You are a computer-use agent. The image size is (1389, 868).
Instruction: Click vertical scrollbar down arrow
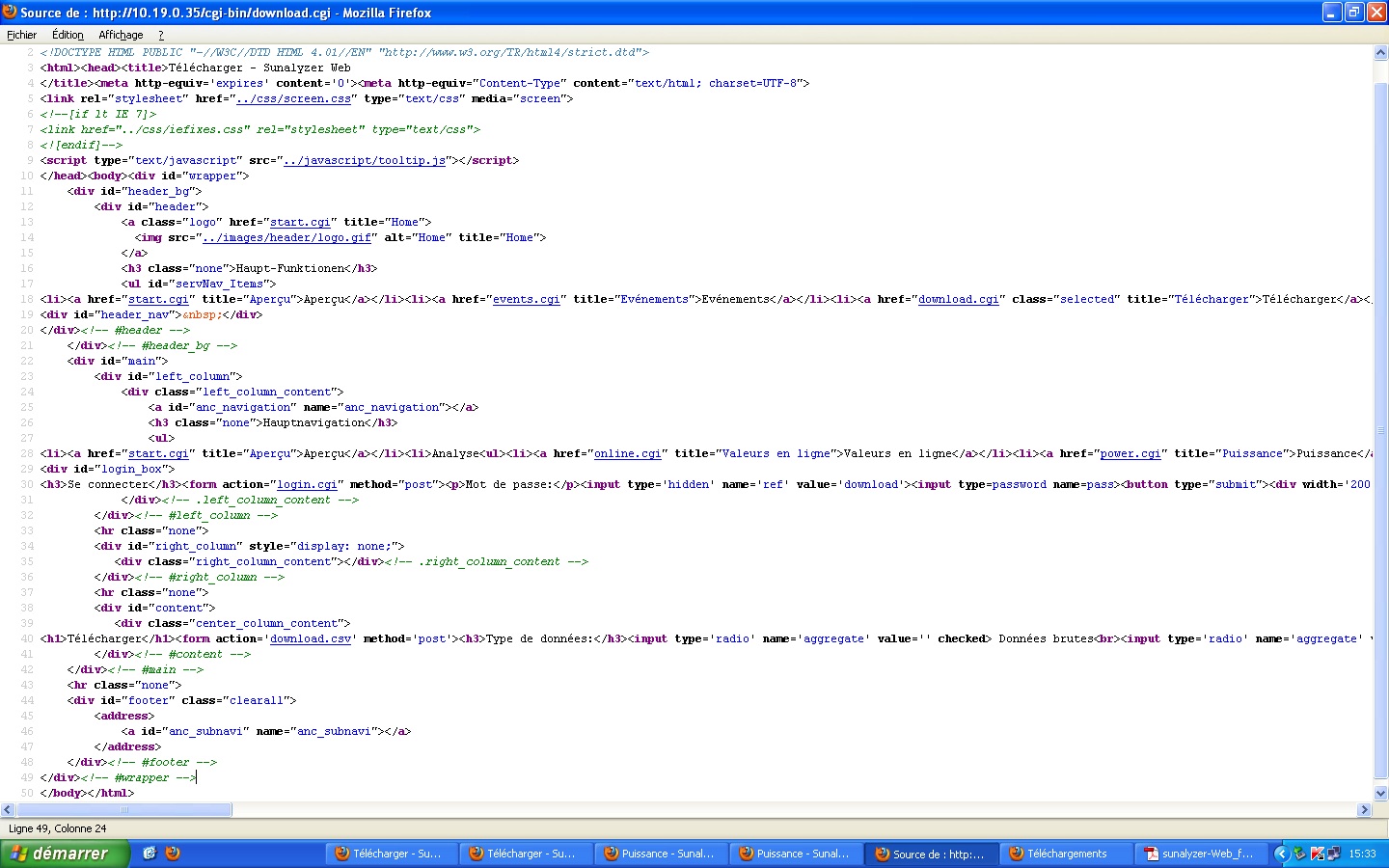[1380, 794]
